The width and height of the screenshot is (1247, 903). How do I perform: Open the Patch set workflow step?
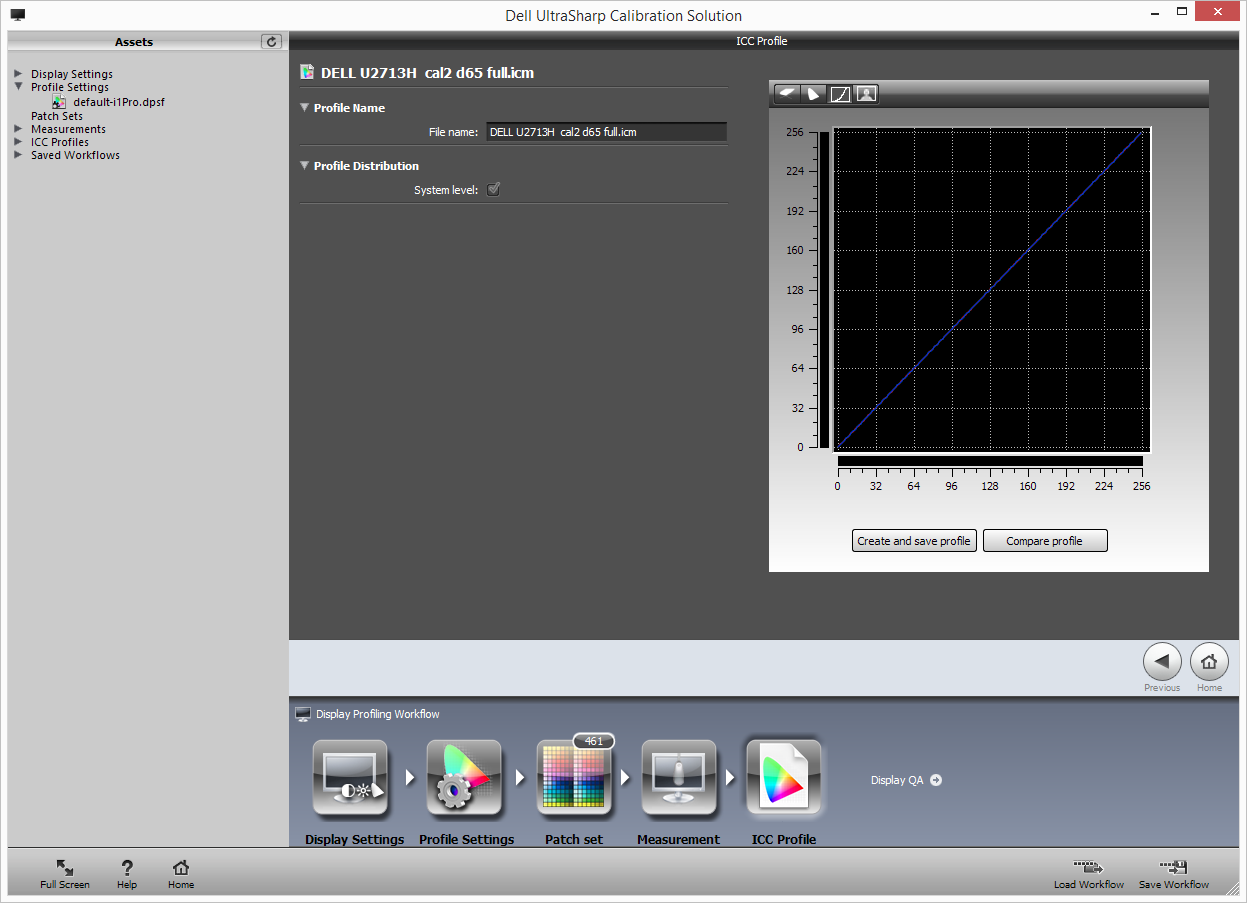pyautogui.click(x=575, y=779)
